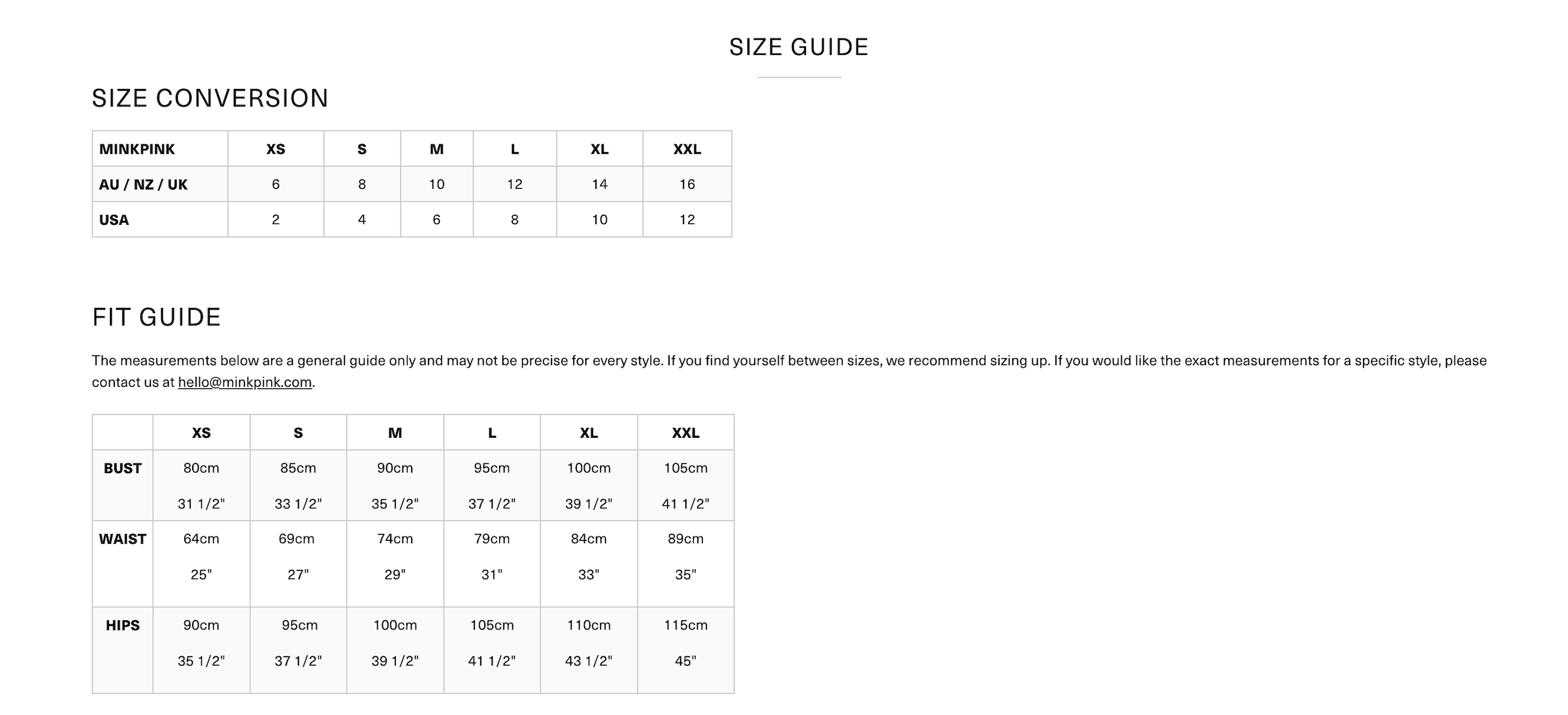Select the AU / NZ / UK row label

point(143,184)
